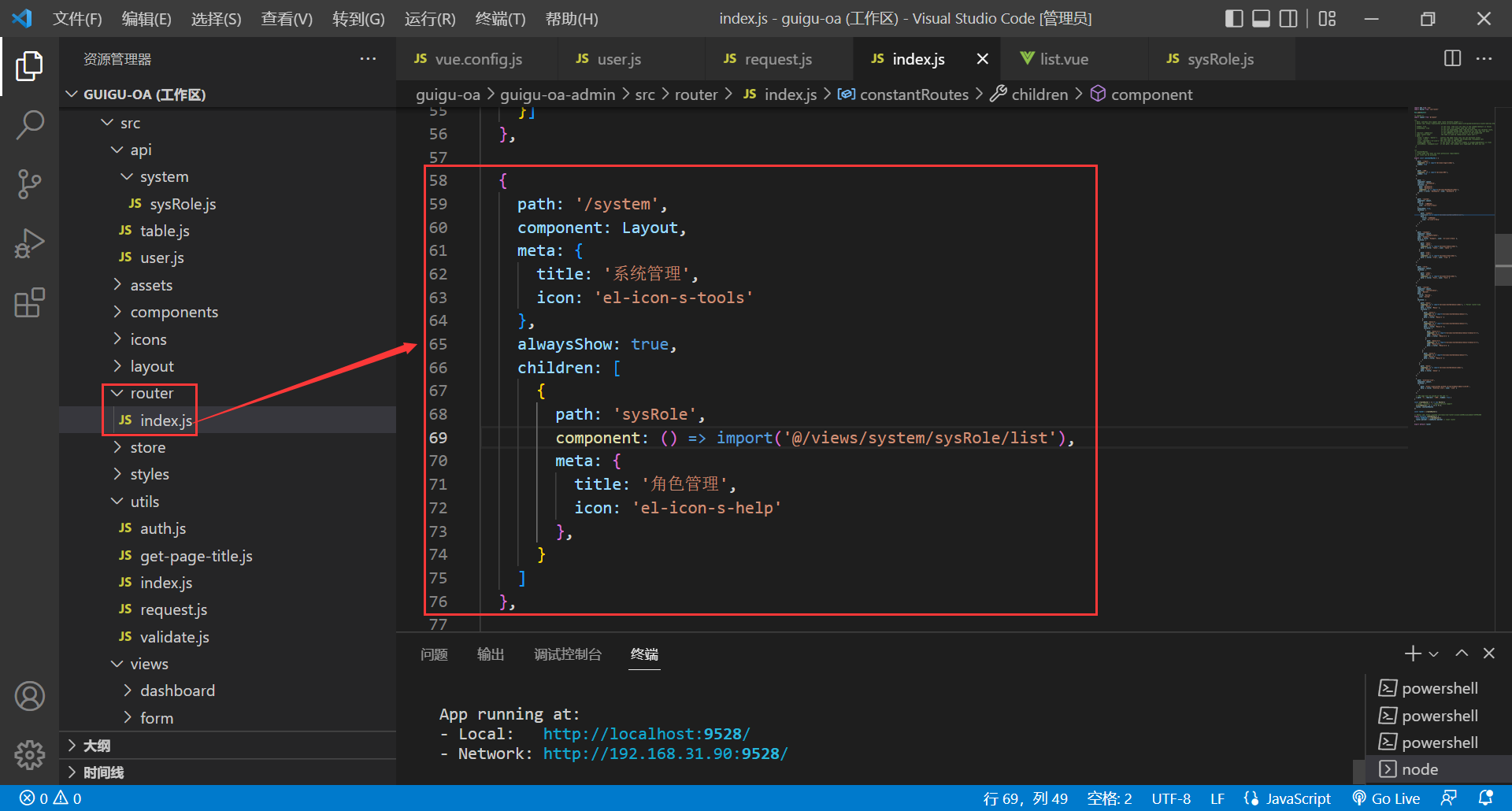Click Go Live in the status bar
1512x811 pixels.
tap(1386, 798)
